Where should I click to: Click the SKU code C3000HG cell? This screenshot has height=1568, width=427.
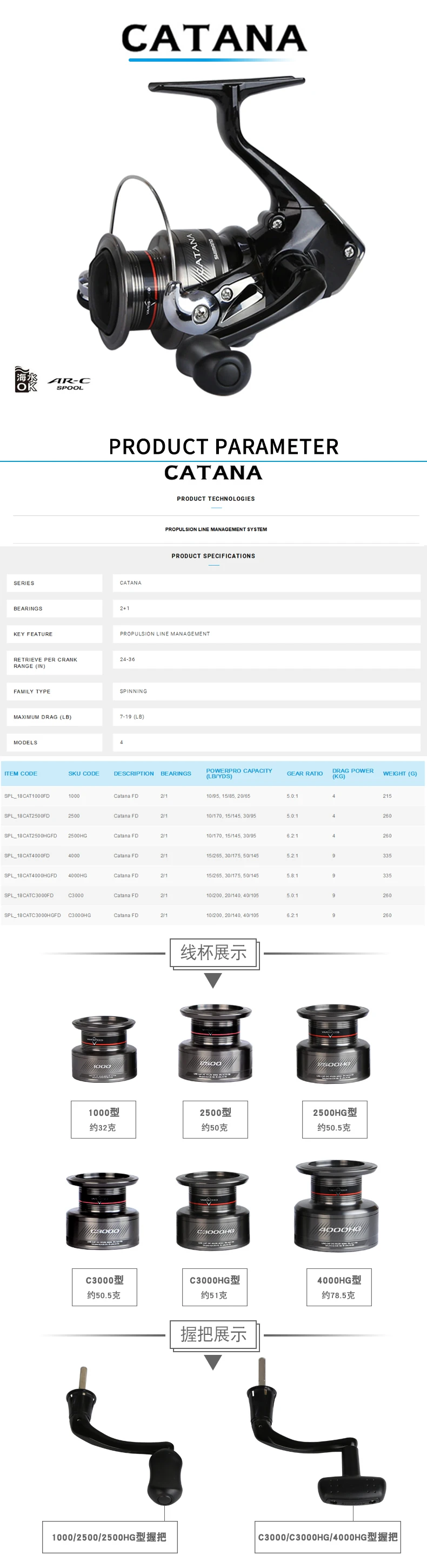[x=79, y=916]
